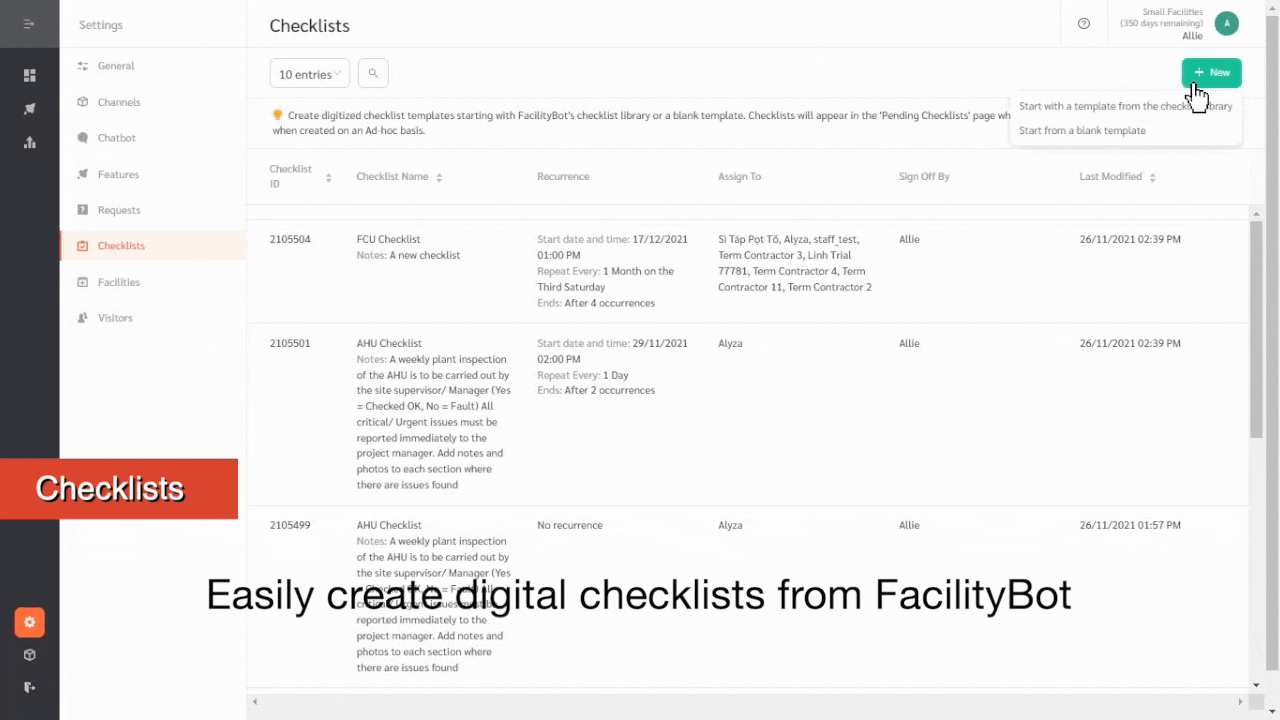
Task: Click 'Allie' sign-off in row 2105501
Action: coord(909,344)
